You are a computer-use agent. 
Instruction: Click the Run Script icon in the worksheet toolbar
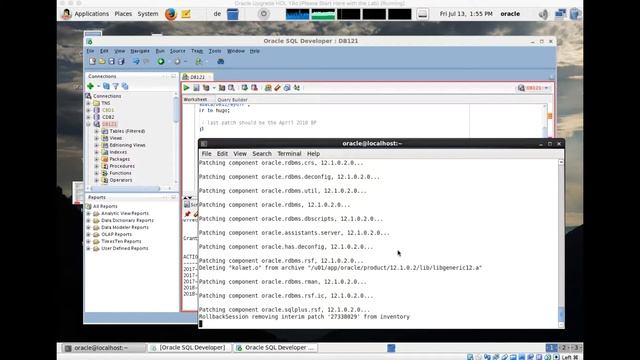[x=196, y=88]
